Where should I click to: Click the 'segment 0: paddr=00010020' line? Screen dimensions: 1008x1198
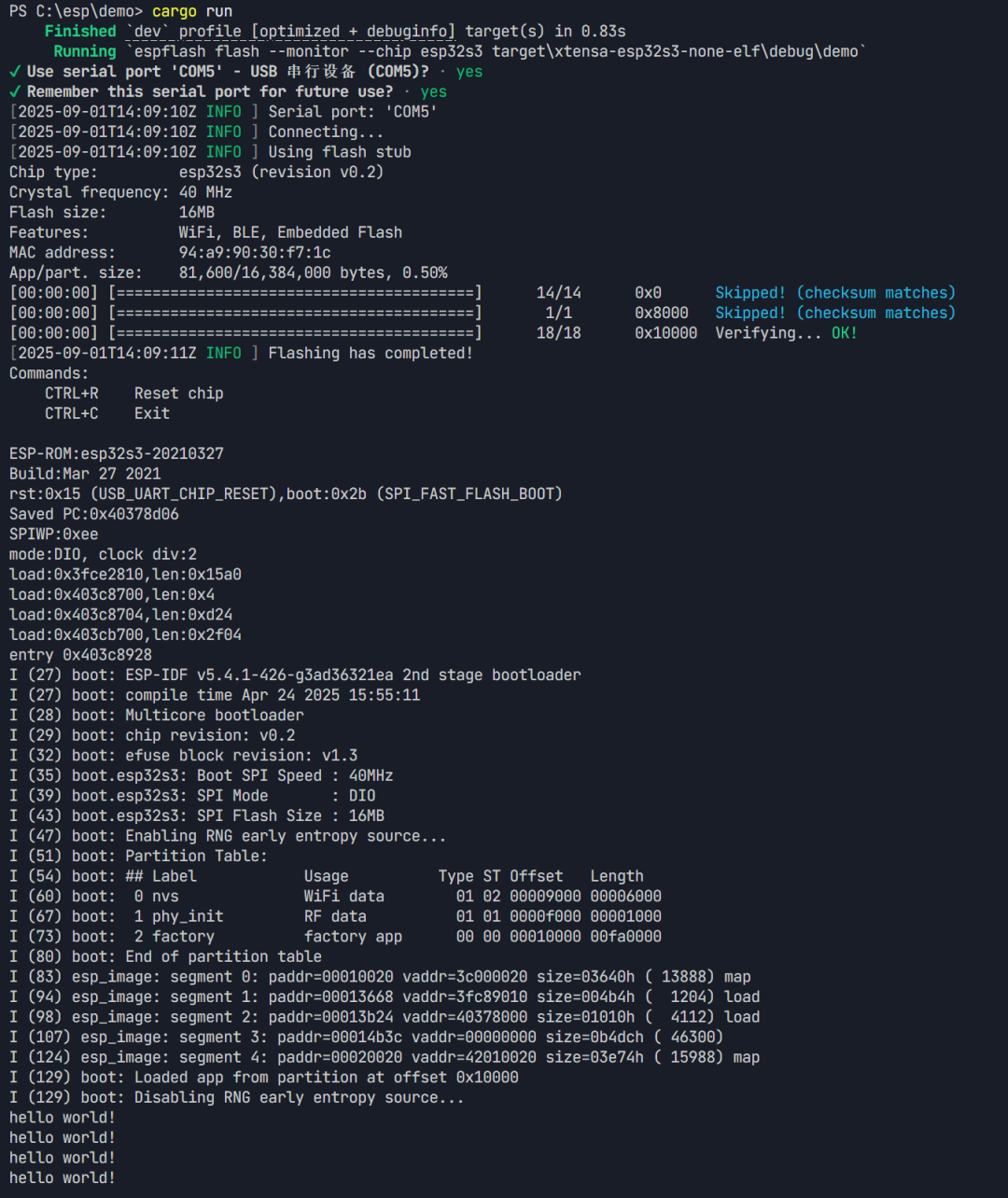(x=380, y=977)
